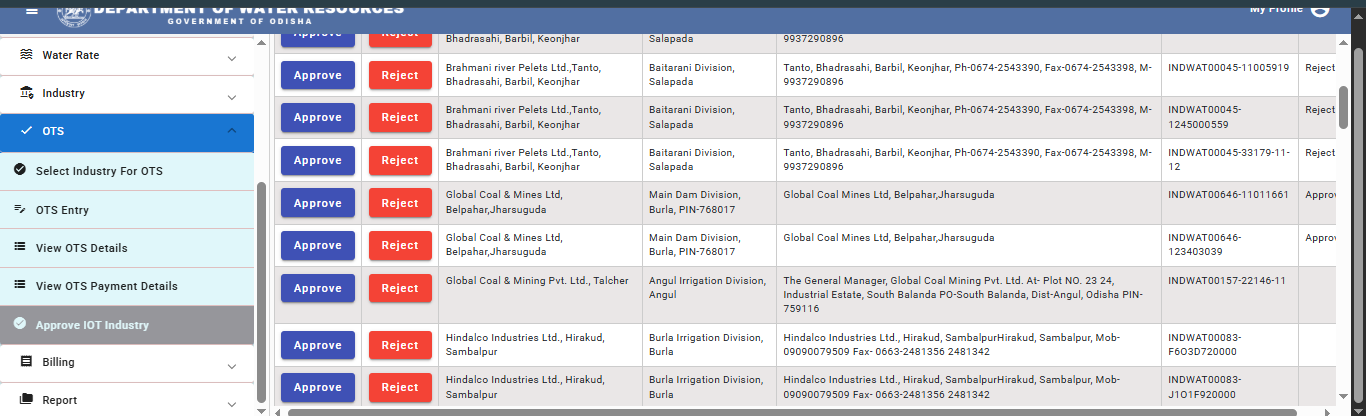The width and height of the screenshot is (1366, 416).
Task: Approve the row with ID INDWAT00045-33179-11-12
Action: 318,161
